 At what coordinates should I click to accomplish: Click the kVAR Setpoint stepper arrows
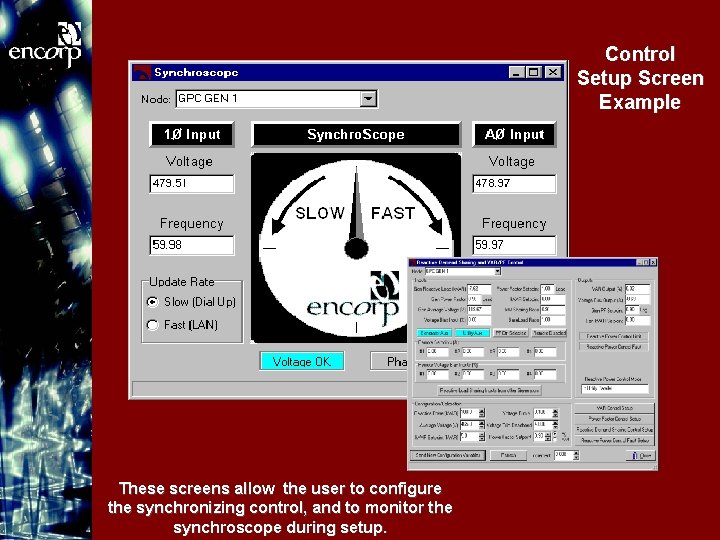point(482,437)
